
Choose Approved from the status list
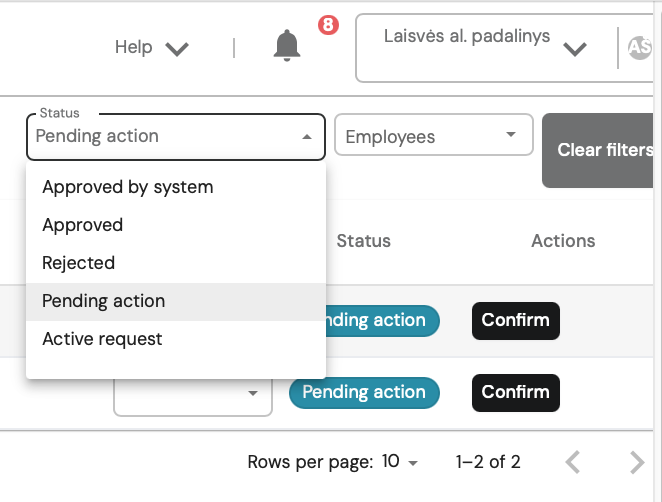pyautogui.click(x=83, y=225)
